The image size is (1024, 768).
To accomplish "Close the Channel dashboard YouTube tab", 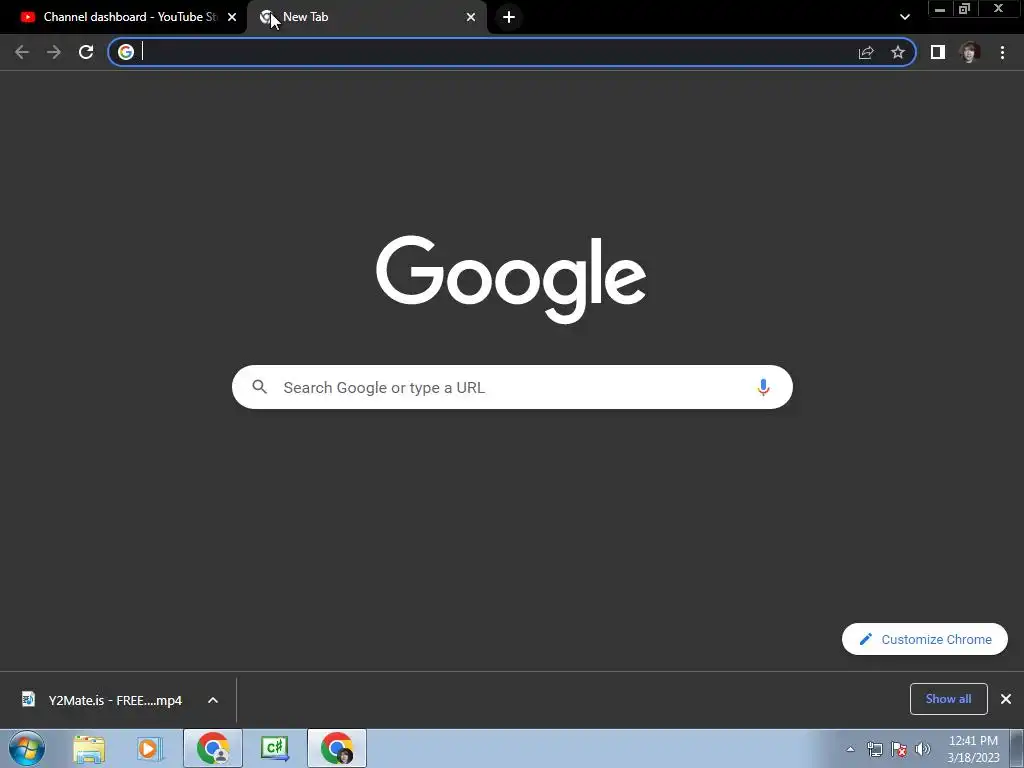I will click(232, 17).
